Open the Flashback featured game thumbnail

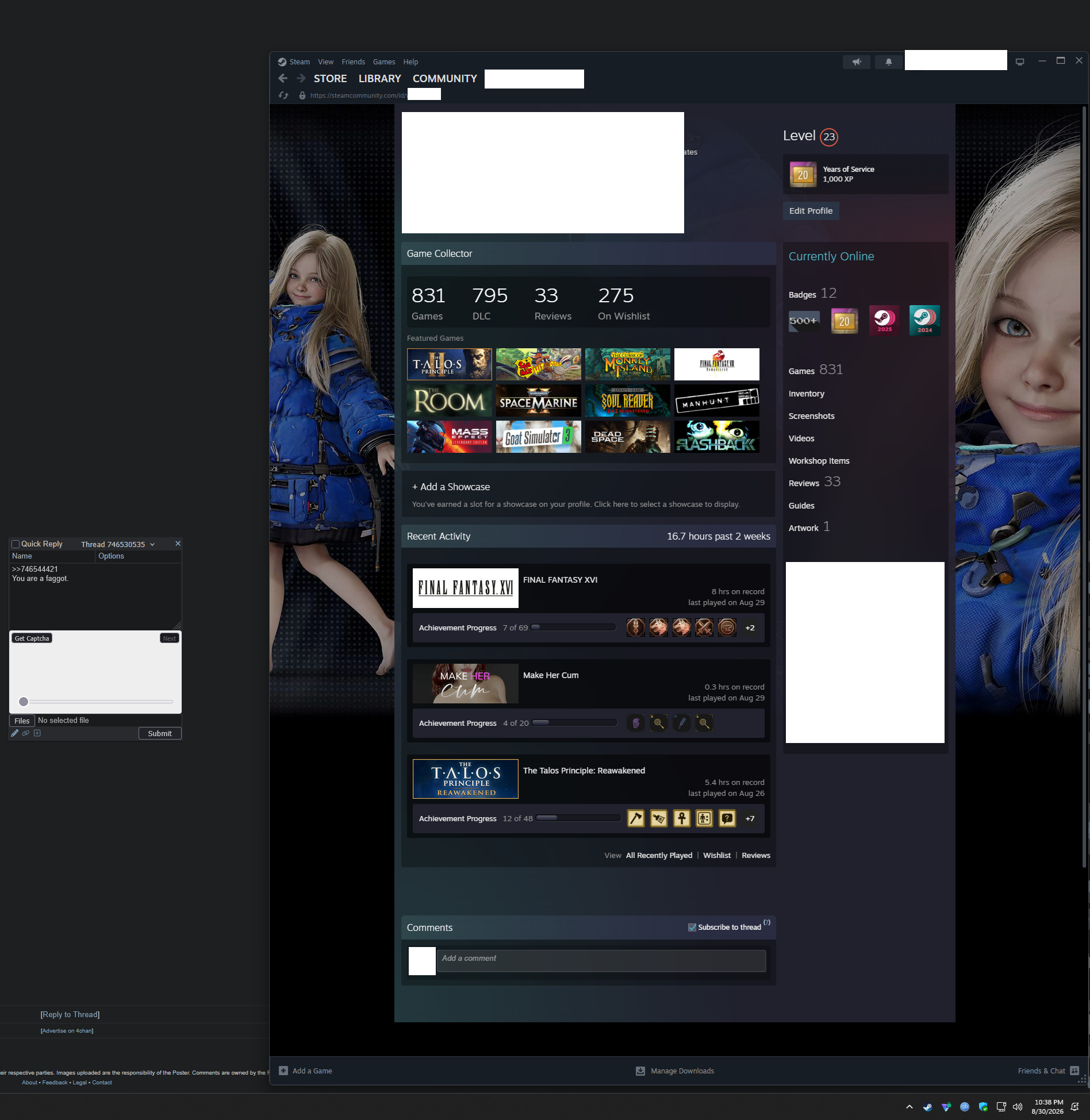717,437
